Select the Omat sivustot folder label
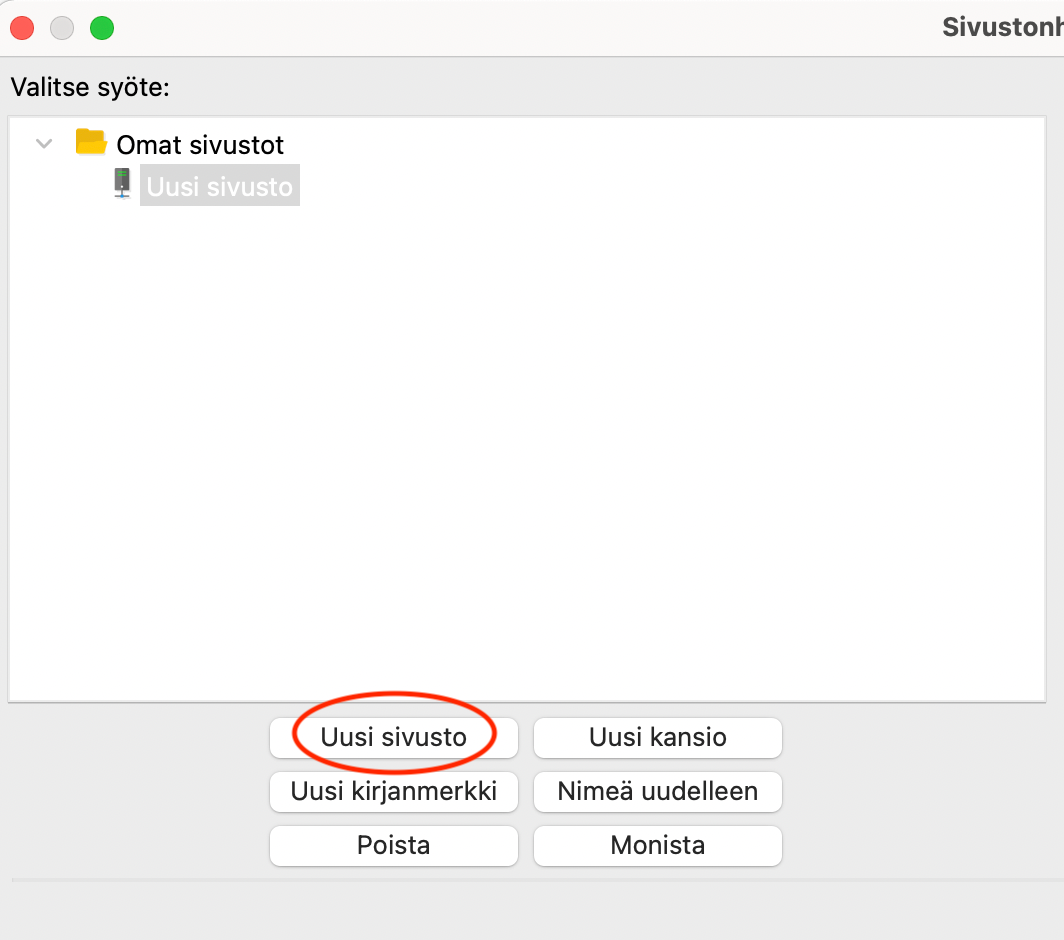This screenshot has width=1064, height=940. pos(200,145)
